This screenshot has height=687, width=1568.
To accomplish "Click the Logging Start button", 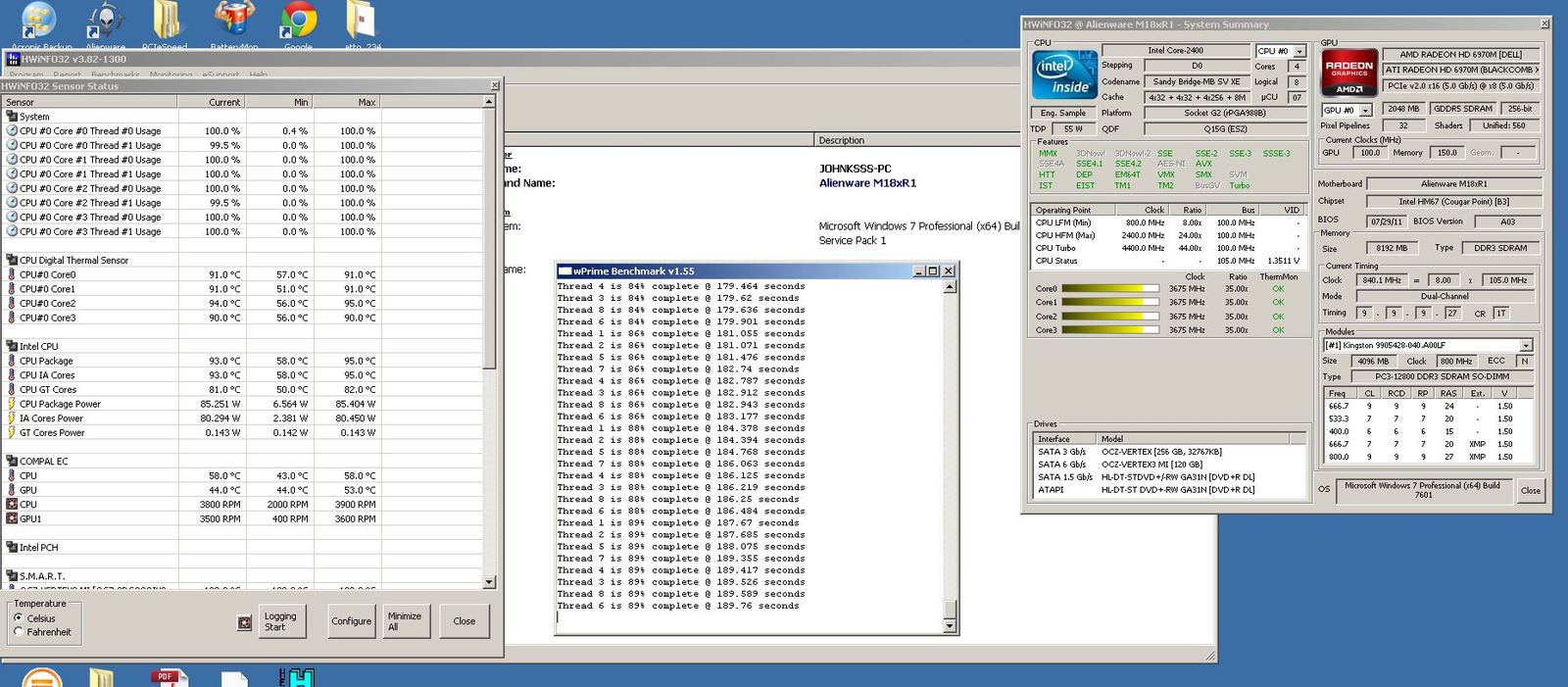I will tap(280, 621).
